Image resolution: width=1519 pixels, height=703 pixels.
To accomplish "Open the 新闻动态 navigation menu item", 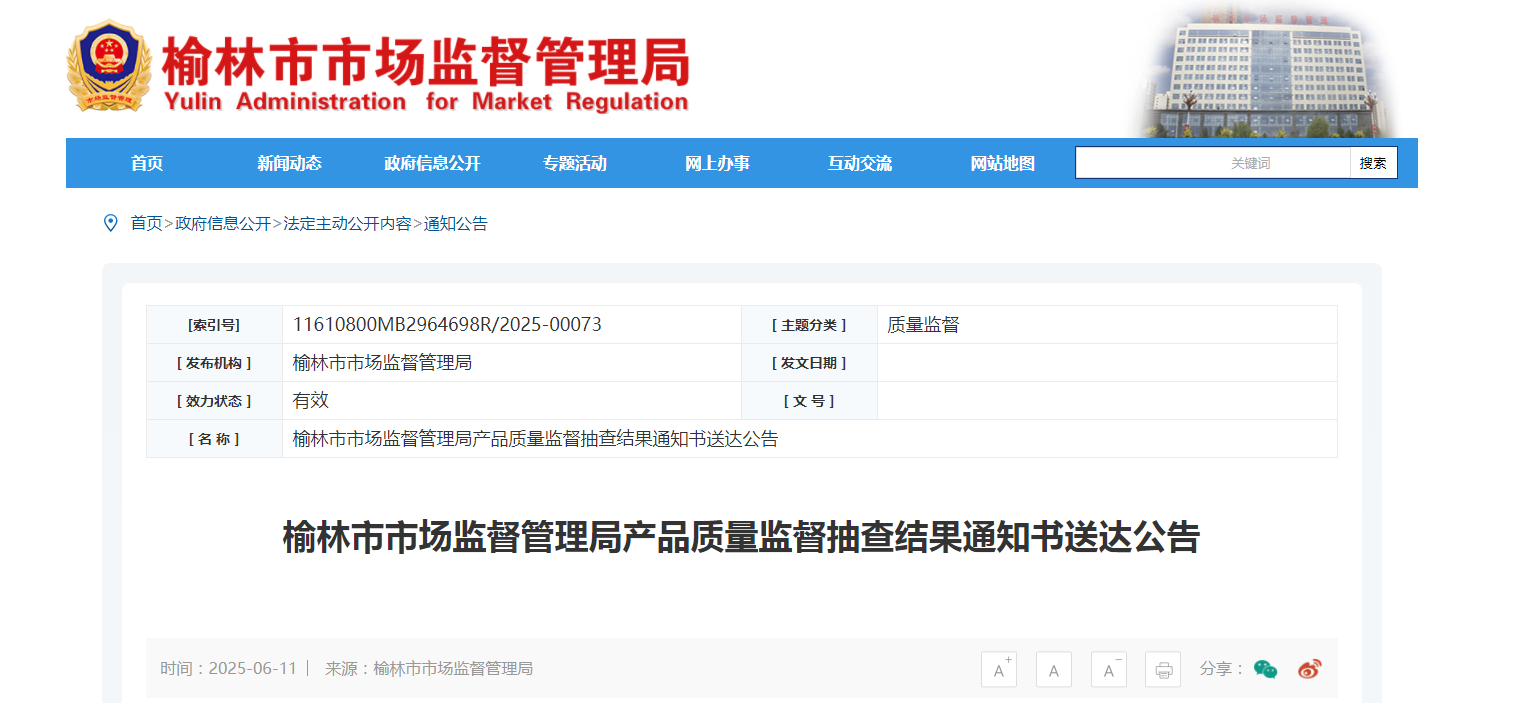I will click(x=289, y=163).
